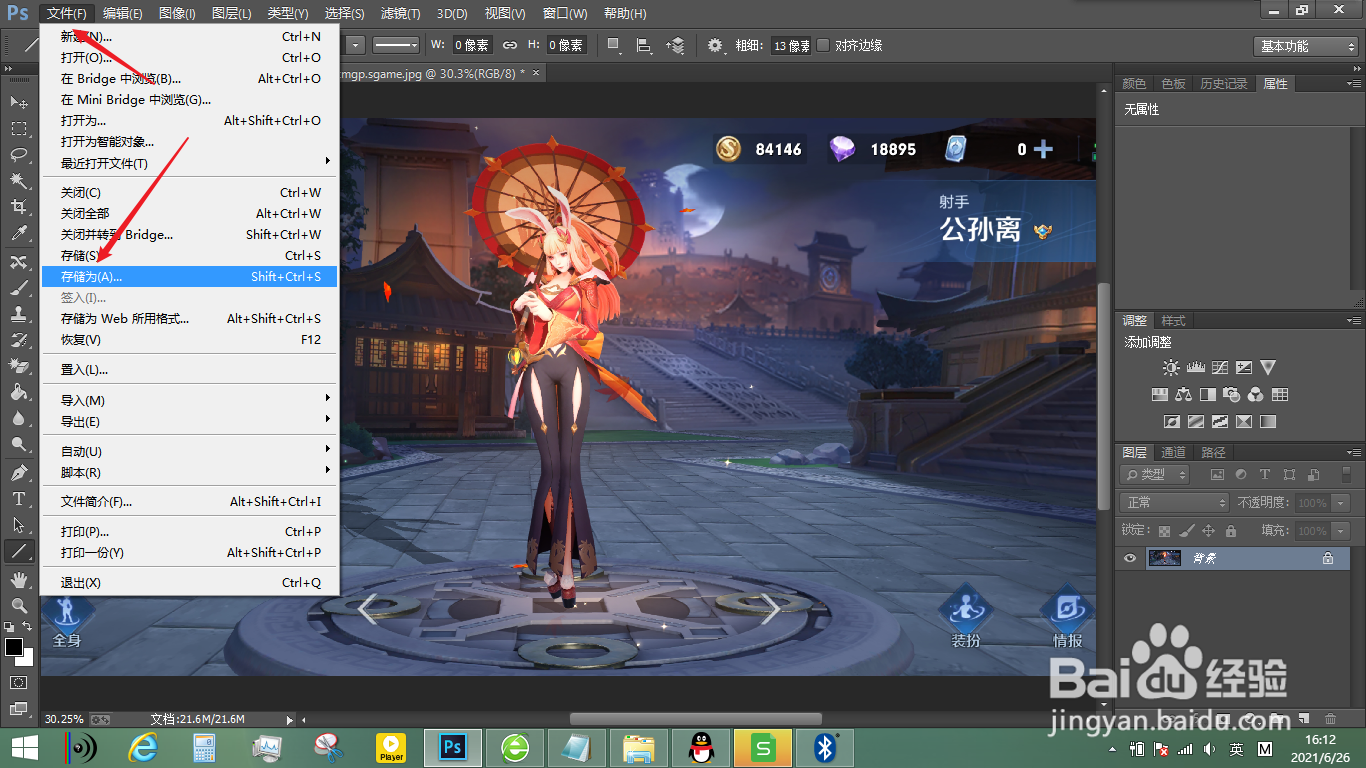Image resolution: width=1366 pixels, height=768 pixels.
Task: Select the Hand tool
Action: click(x=18, y=580)
